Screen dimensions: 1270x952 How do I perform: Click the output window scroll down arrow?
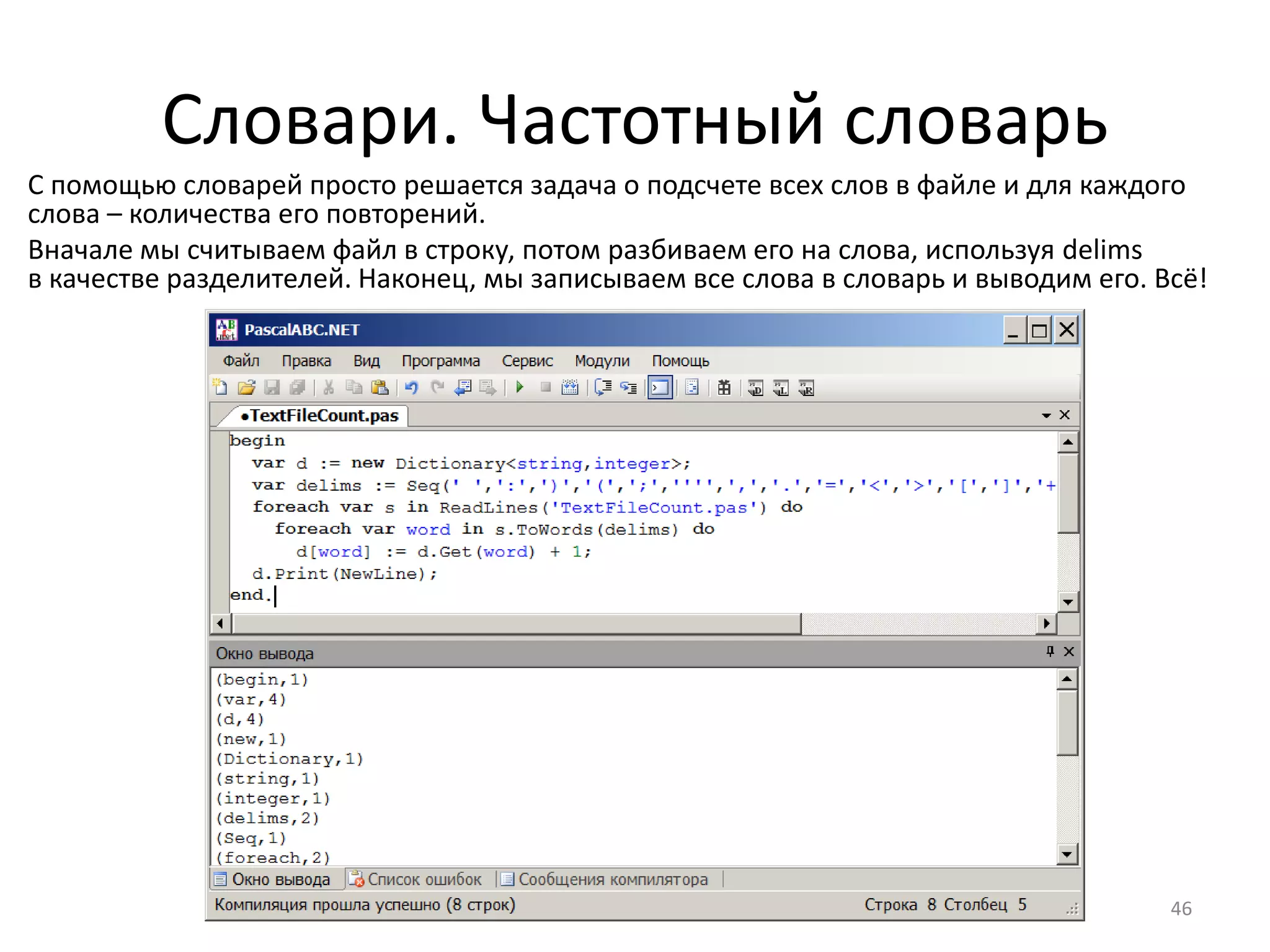tap(1067, 855)
